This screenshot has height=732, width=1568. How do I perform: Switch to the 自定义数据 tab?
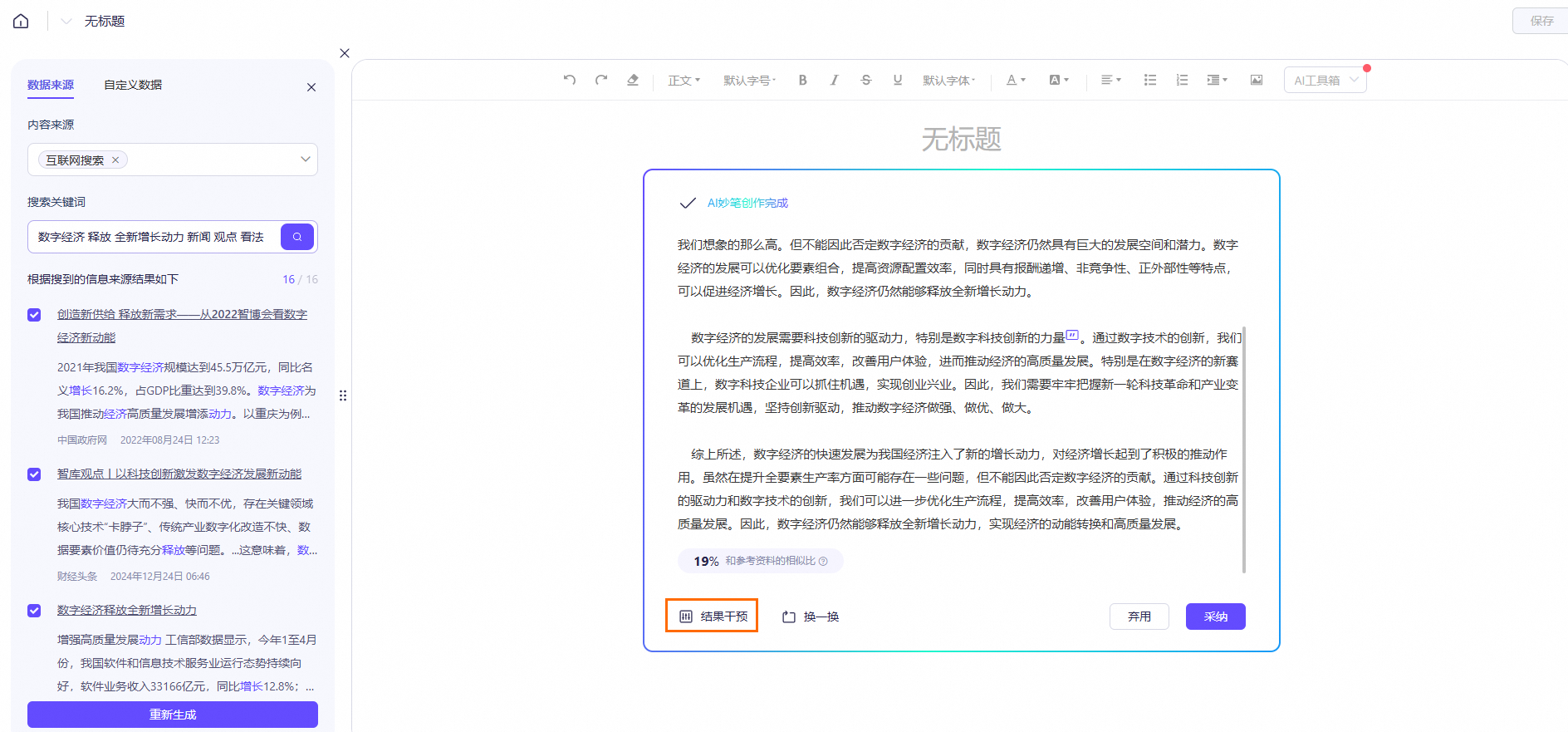133,85
